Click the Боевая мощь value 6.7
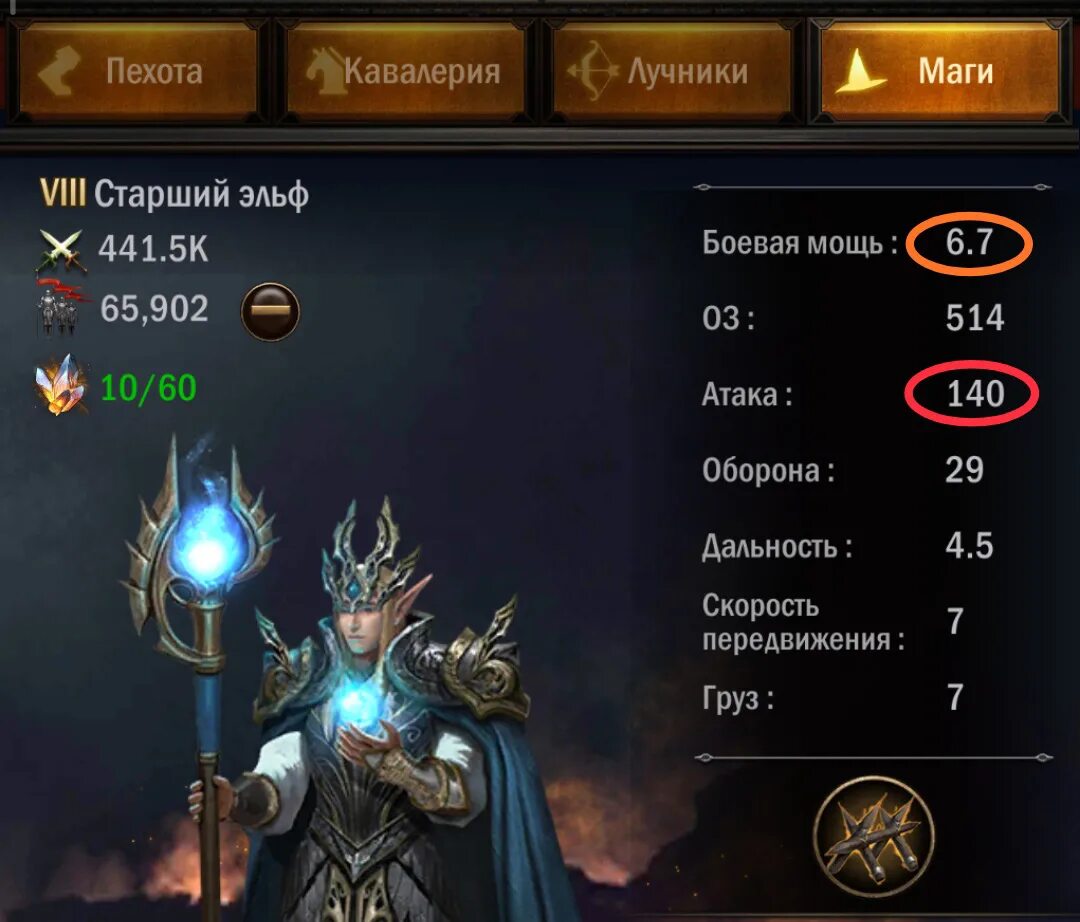1080x922 pixels. [x=968, y=242]
